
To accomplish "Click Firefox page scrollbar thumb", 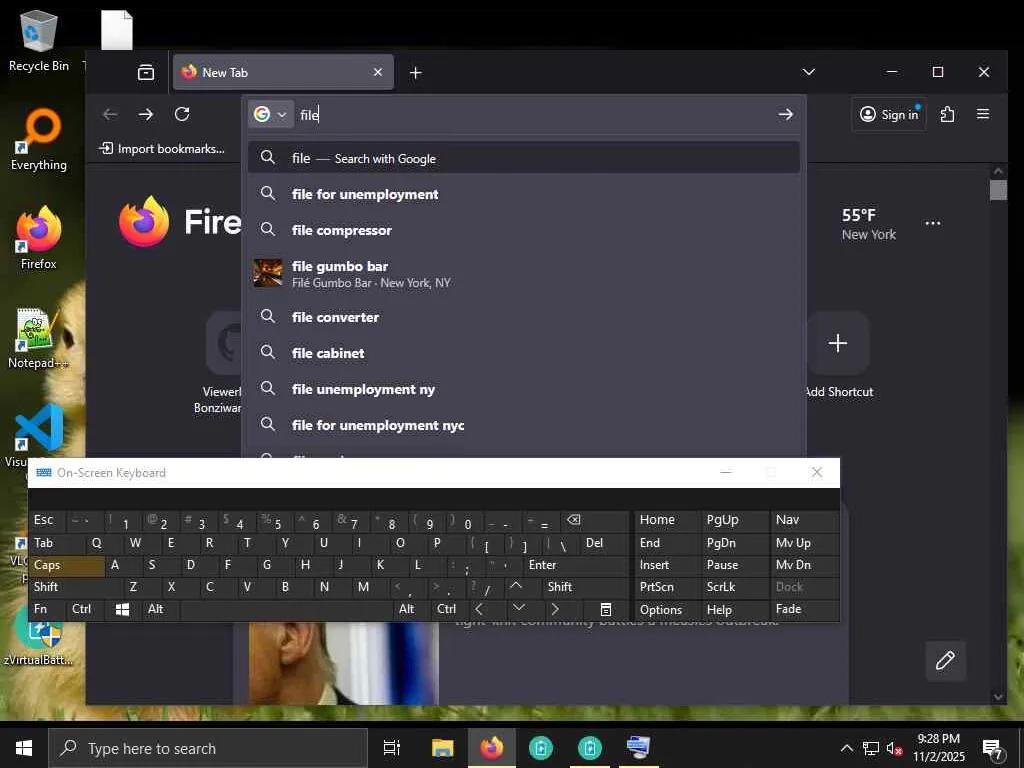I will pyautogui.click(x=998, y=190).
